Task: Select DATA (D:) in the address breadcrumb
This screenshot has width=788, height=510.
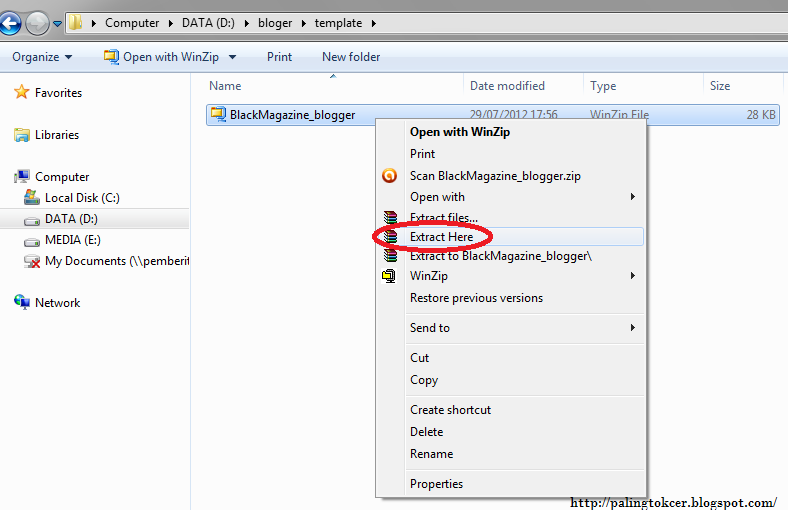Action: click(x=208, y=23)
